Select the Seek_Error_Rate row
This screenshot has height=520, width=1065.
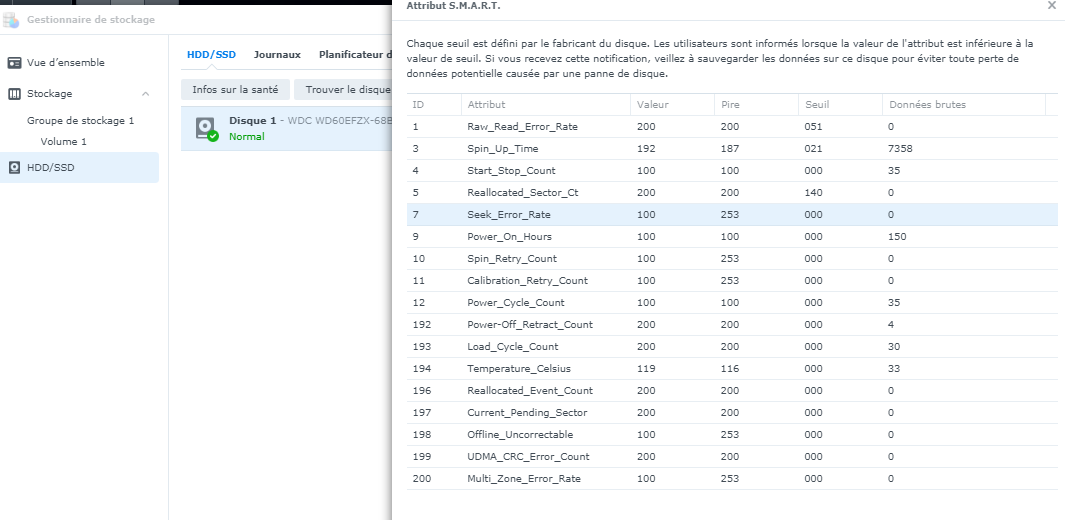(732, 215)
